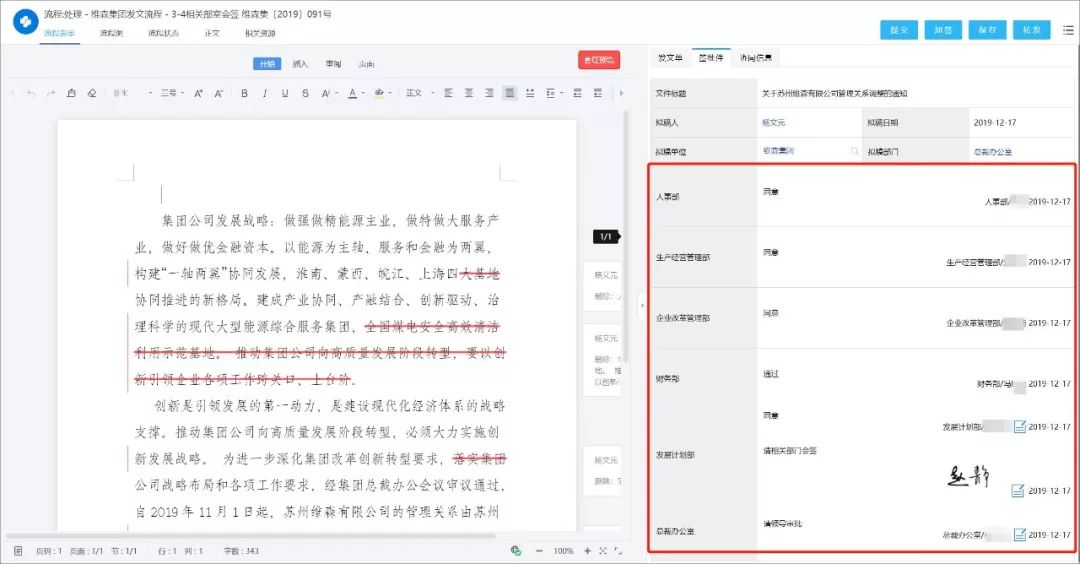
Task: Open the 签批件 panel tab
Action: point(711,58)
